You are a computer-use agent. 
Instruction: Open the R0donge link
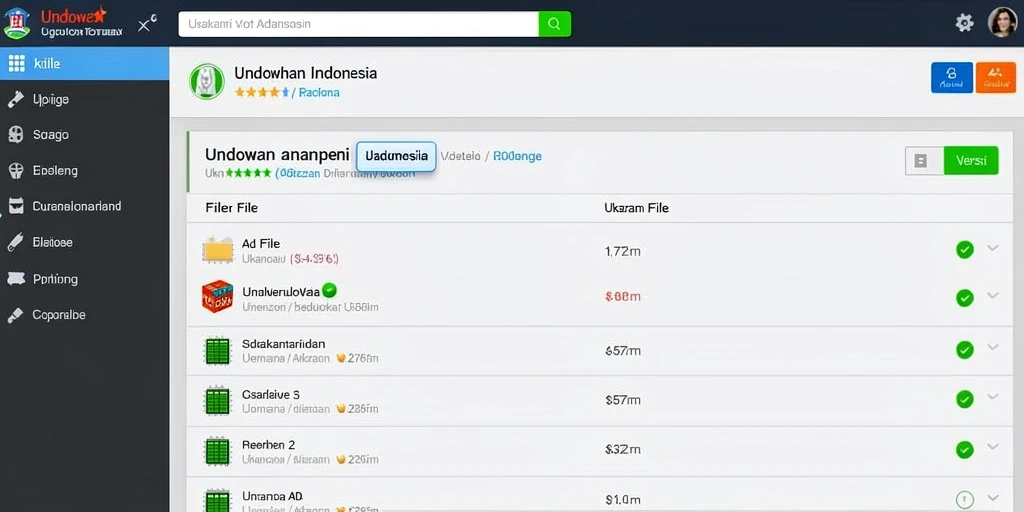coord(517,156)
